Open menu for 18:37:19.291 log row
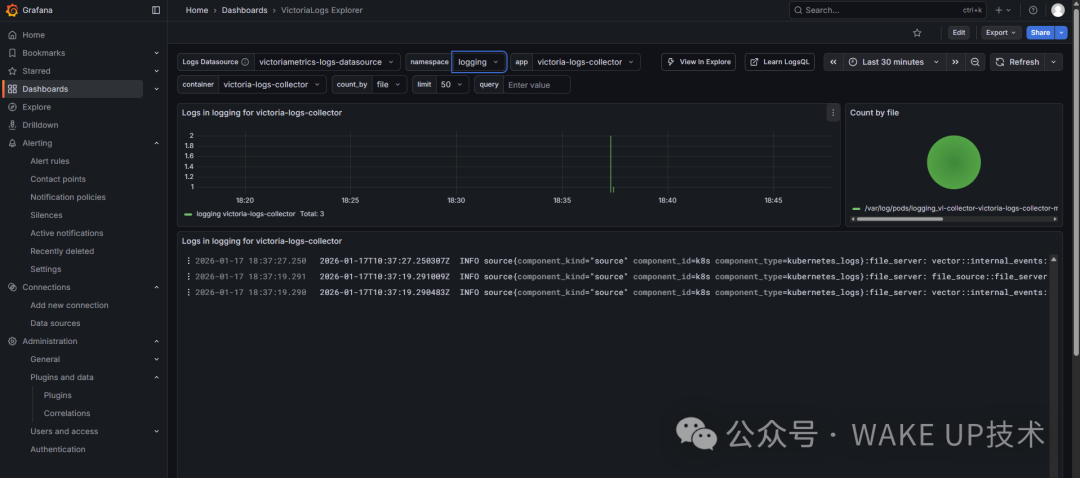The height and width of the screenshot is (478, 1080). 188,277
